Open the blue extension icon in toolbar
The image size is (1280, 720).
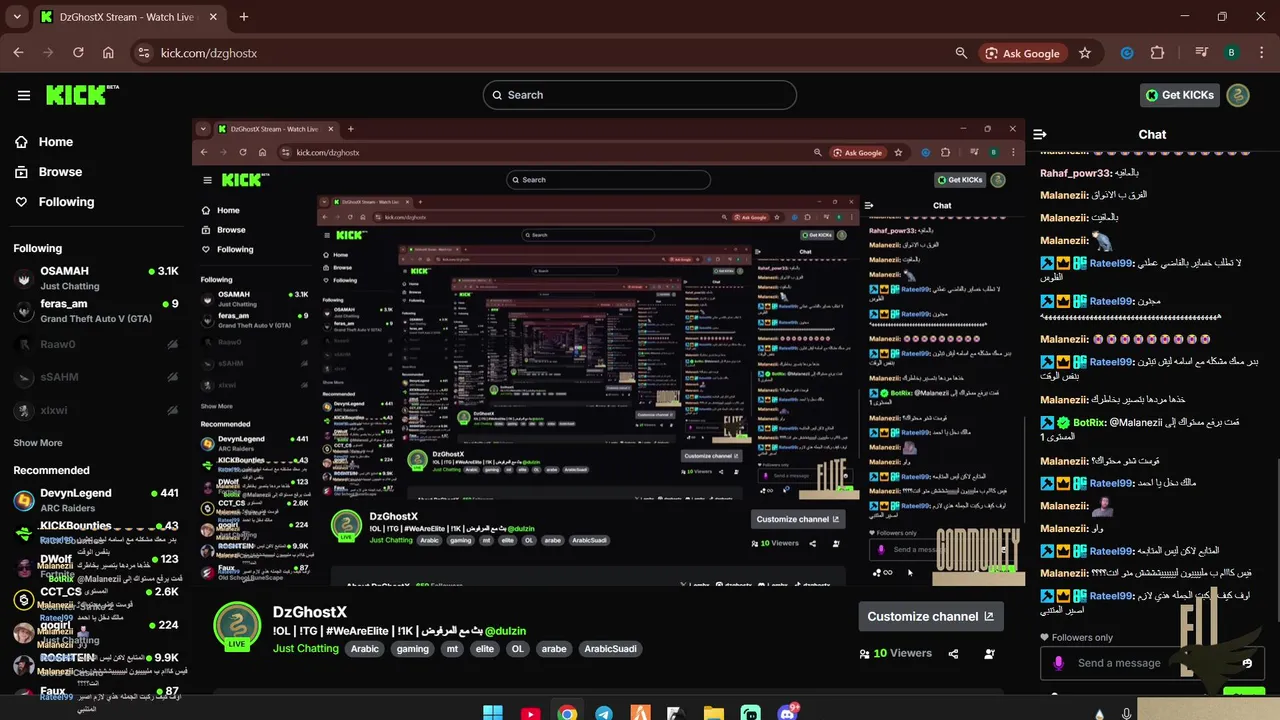click(1127, 53)
